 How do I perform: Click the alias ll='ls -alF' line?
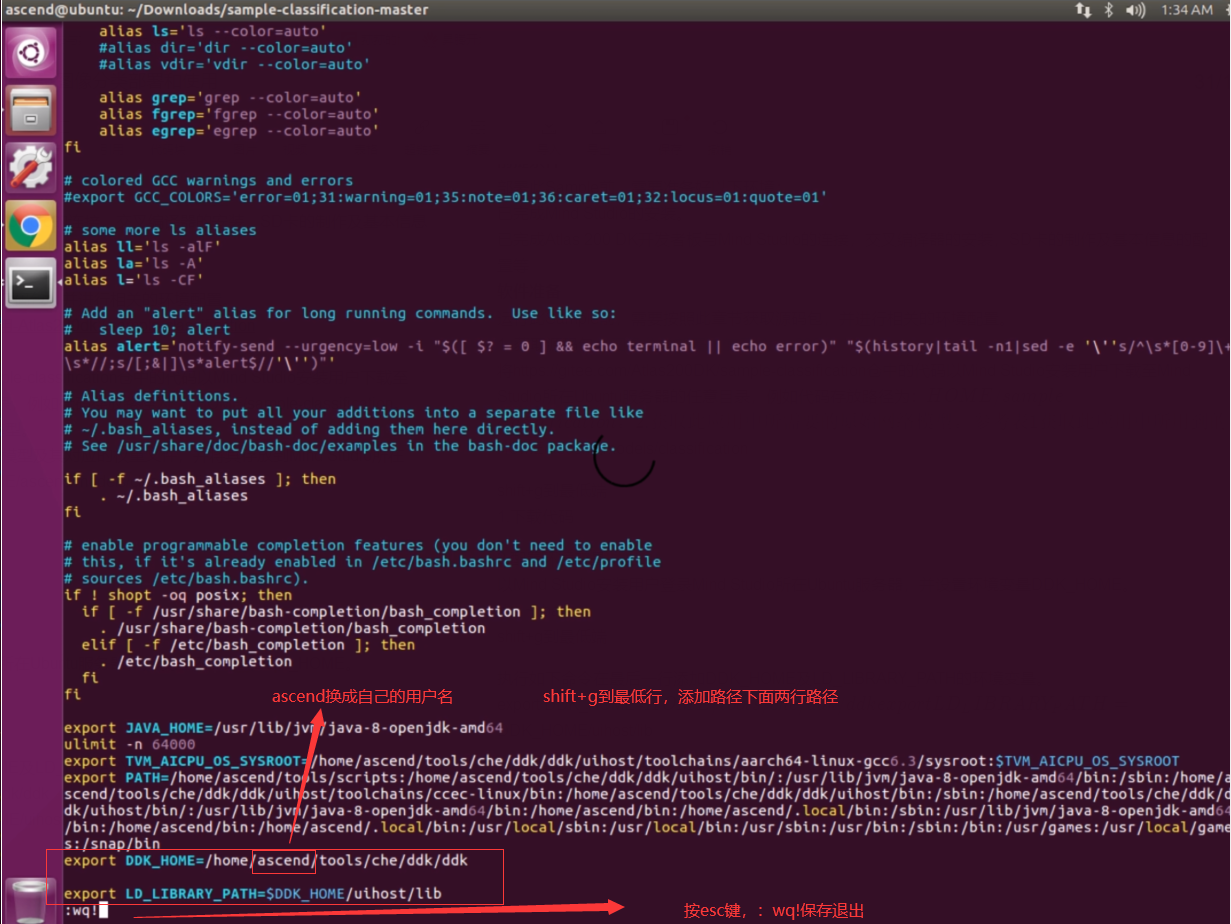pos(142,247)
